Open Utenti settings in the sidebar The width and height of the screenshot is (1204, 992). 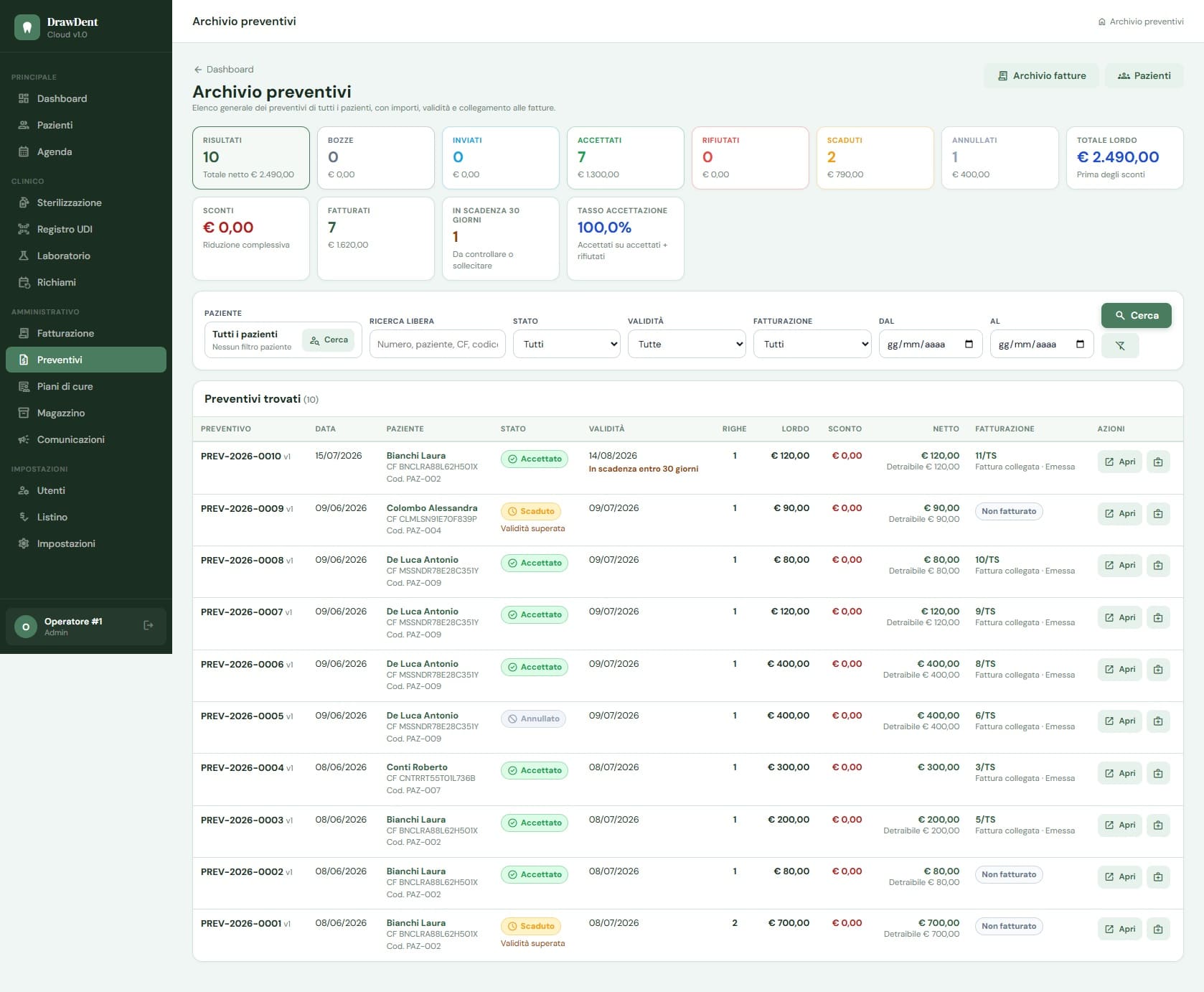click(86, 490)
